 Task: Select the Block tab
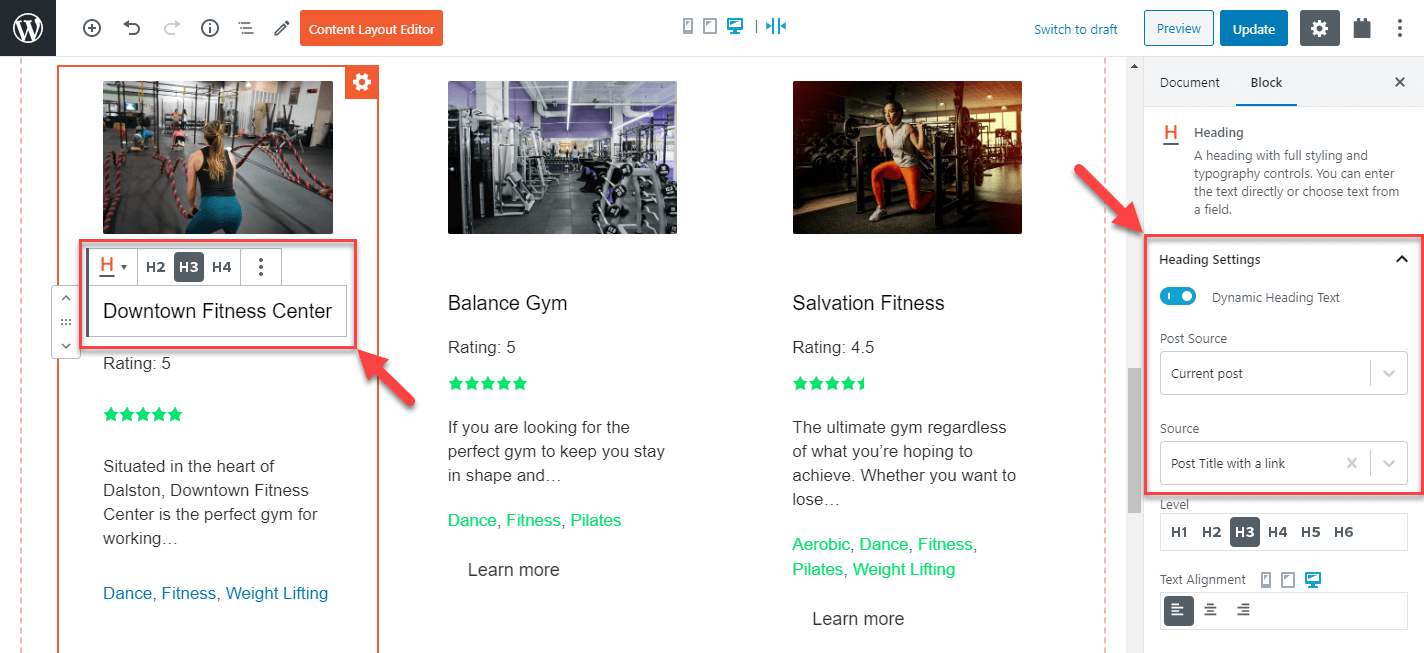(x=1266, y=83)
